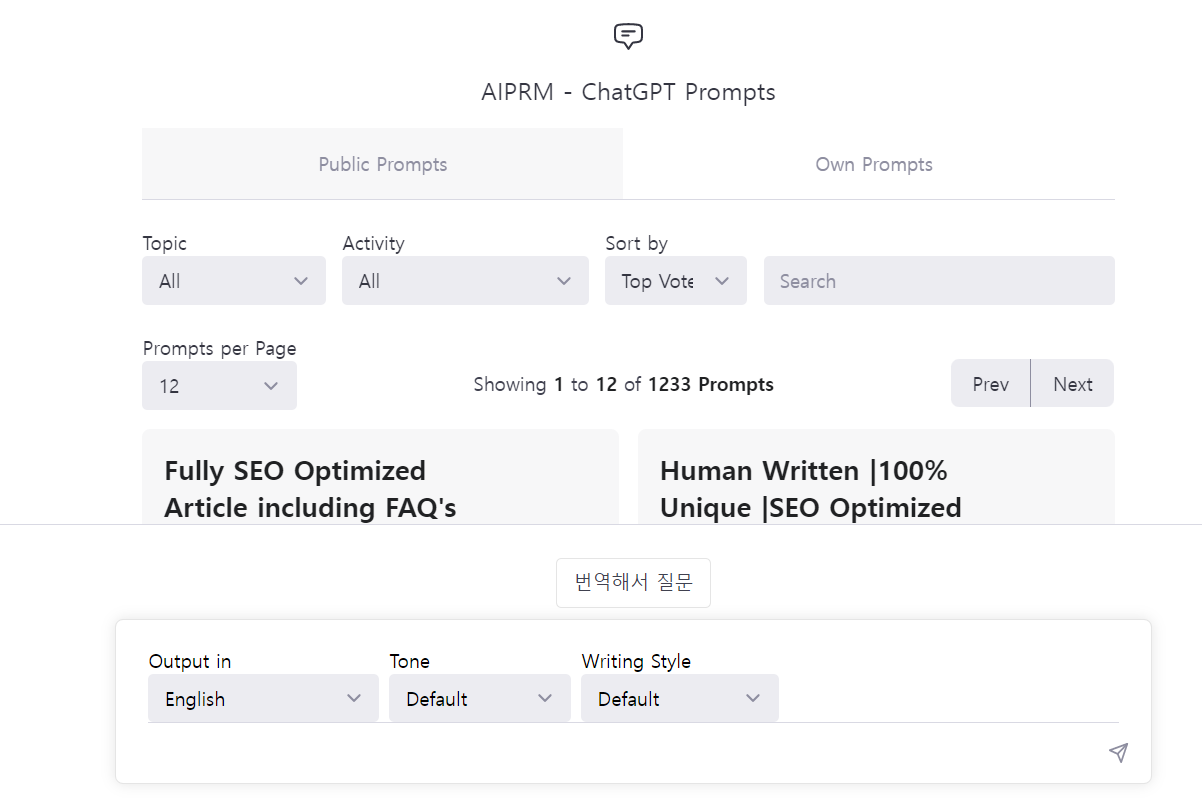Switch to the Public Prompts tab
Viewport: 1202px width, 799px height.
tap(382, 164)
